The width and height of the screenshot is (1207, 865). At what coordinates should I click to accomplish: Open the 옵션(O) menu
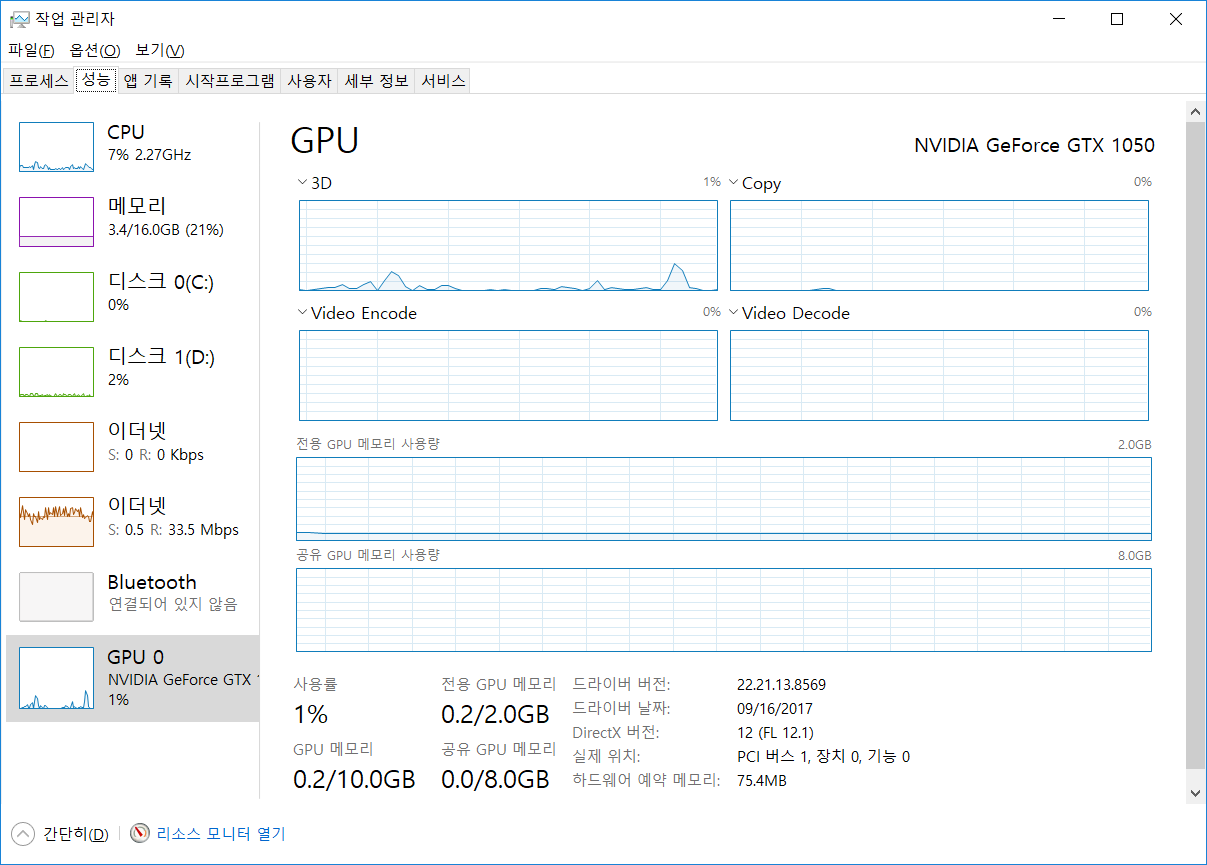(x=95, y=50)
